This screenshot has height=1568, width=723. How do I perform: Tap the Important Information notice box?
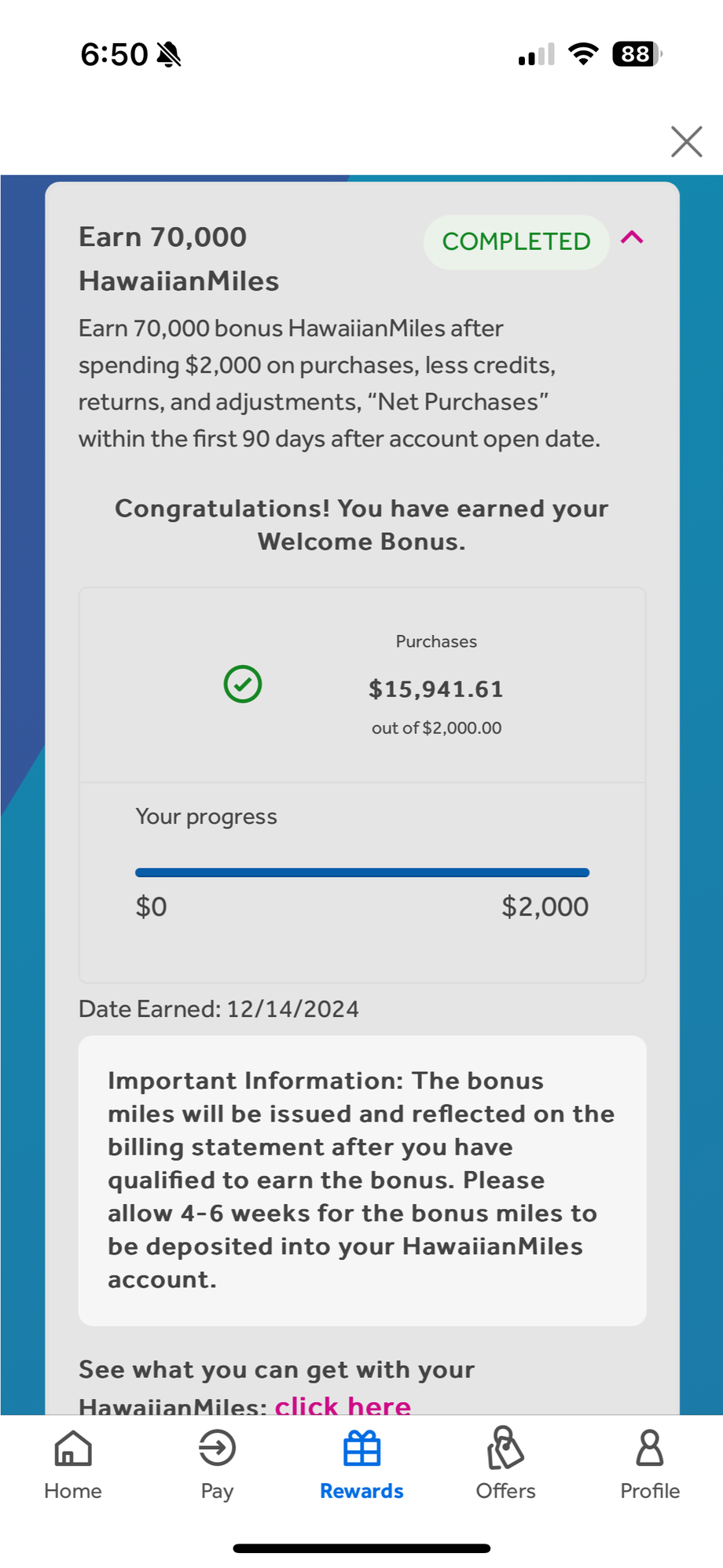point(362,1180)
